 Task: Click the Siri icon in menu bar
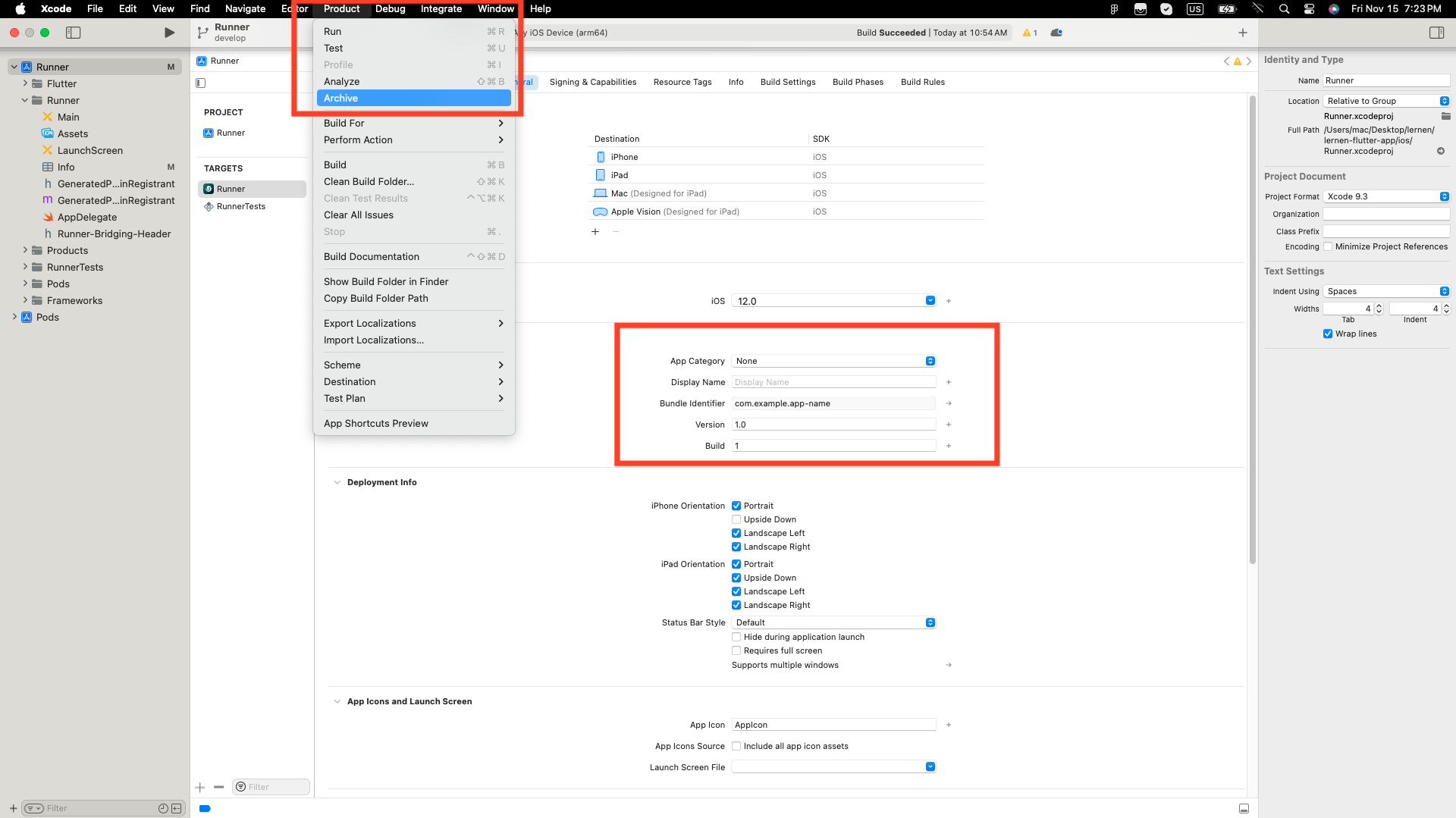[x=1334, y=9]
